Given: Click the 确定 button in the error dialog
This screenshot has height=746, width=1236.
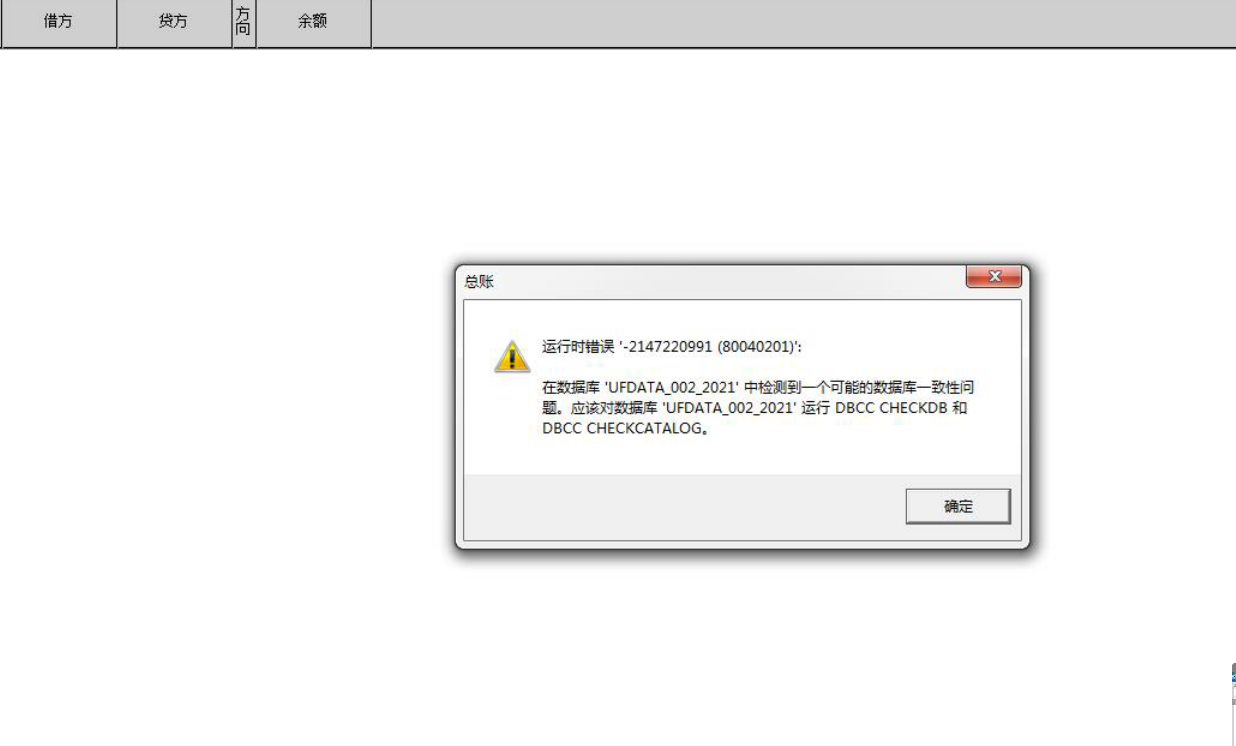Looking at the screenshot, I should (x=958, y=506).
